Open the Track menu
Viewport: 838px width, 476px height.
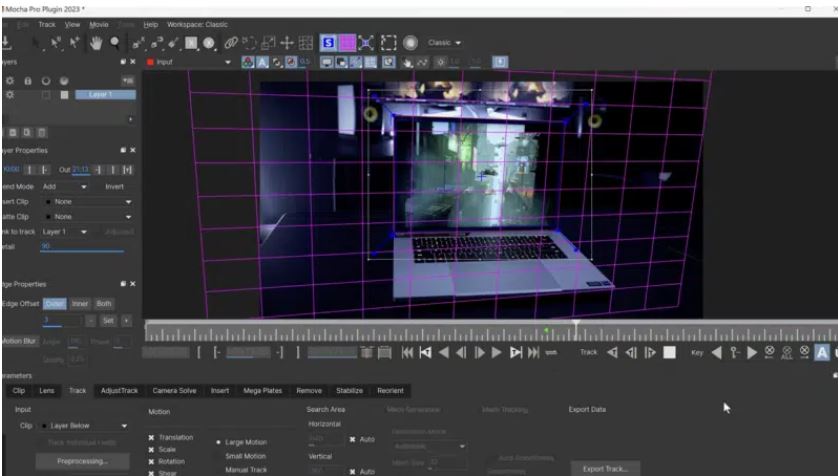46,25
